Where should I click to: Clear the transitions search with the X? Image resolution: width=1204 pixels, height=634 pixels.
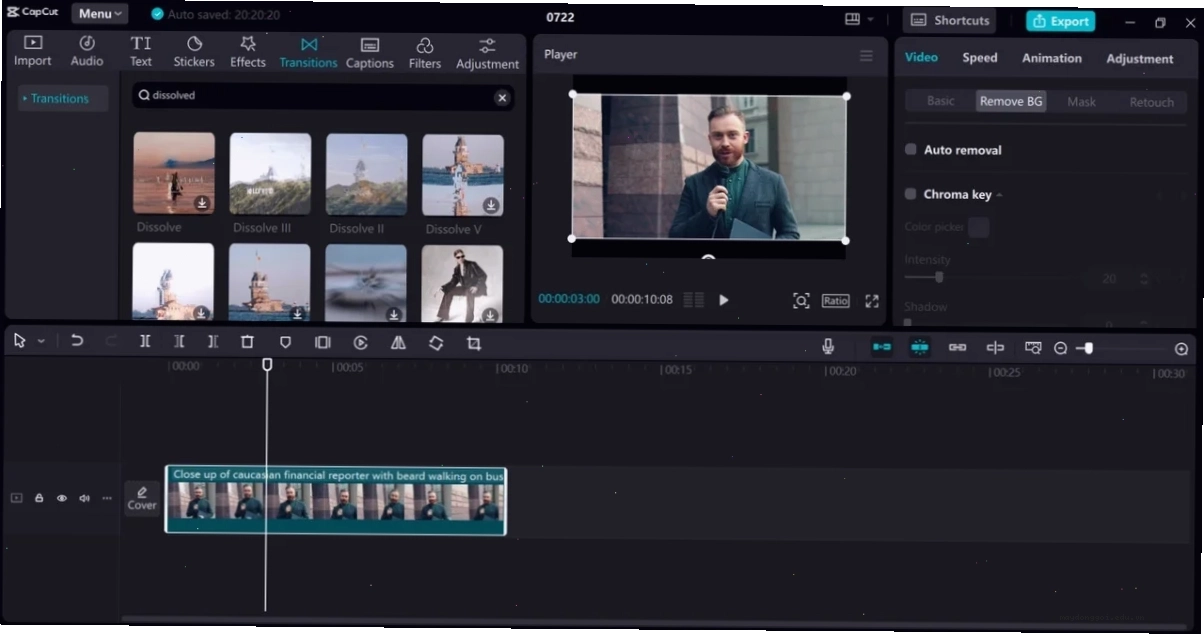click(x=502, y=97)
